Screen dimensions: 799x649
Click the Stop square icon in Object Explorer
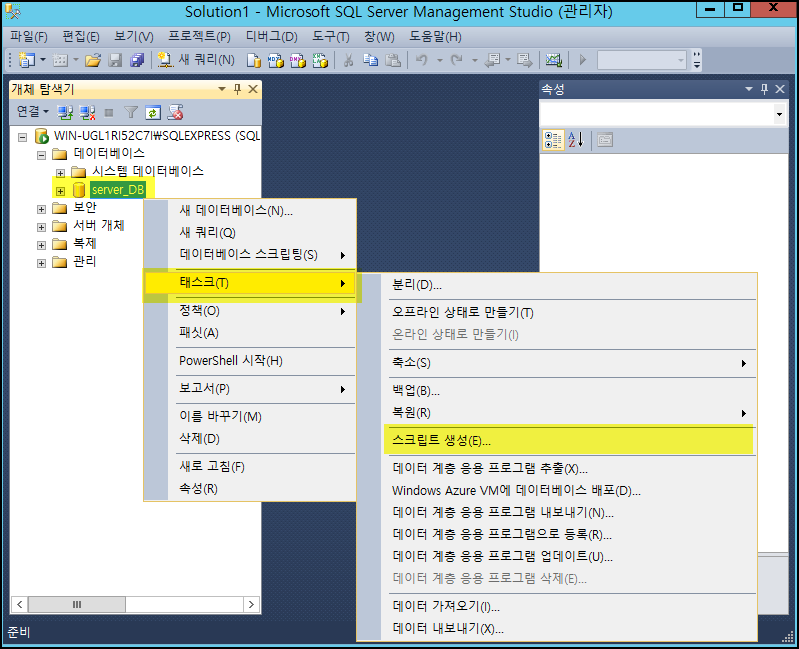(109, 113)
